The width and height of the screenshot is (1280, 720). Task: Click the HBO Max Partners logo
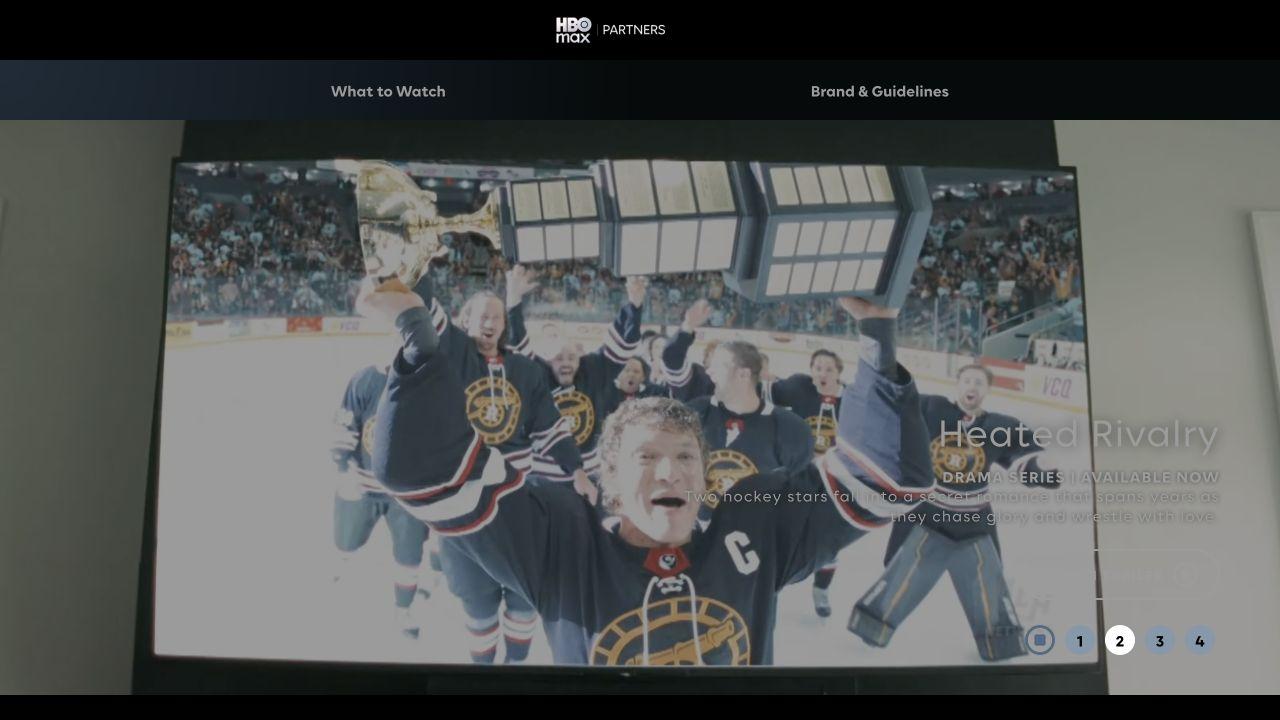click(610, 30)
